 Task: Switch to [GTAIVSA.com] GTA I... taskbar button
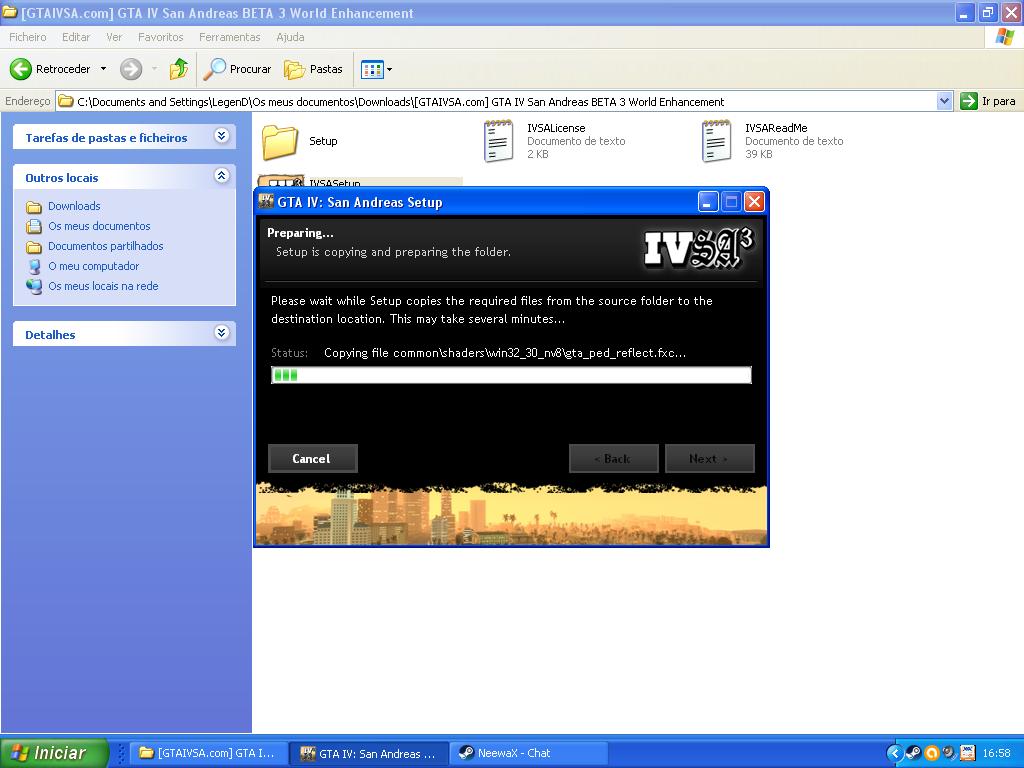click(209, 753)
